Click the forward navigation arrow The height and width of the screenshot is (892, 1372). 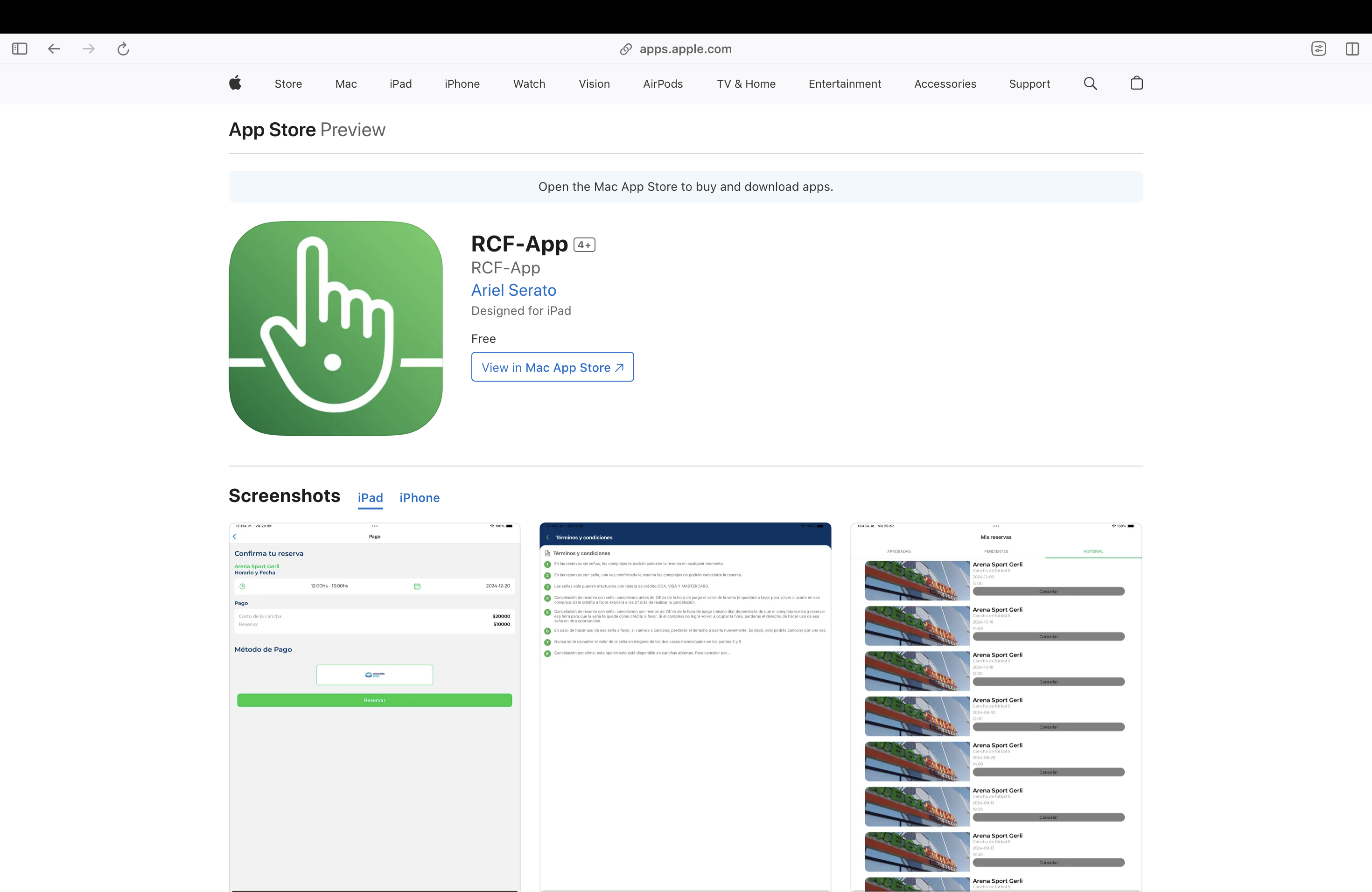point(88,49)
